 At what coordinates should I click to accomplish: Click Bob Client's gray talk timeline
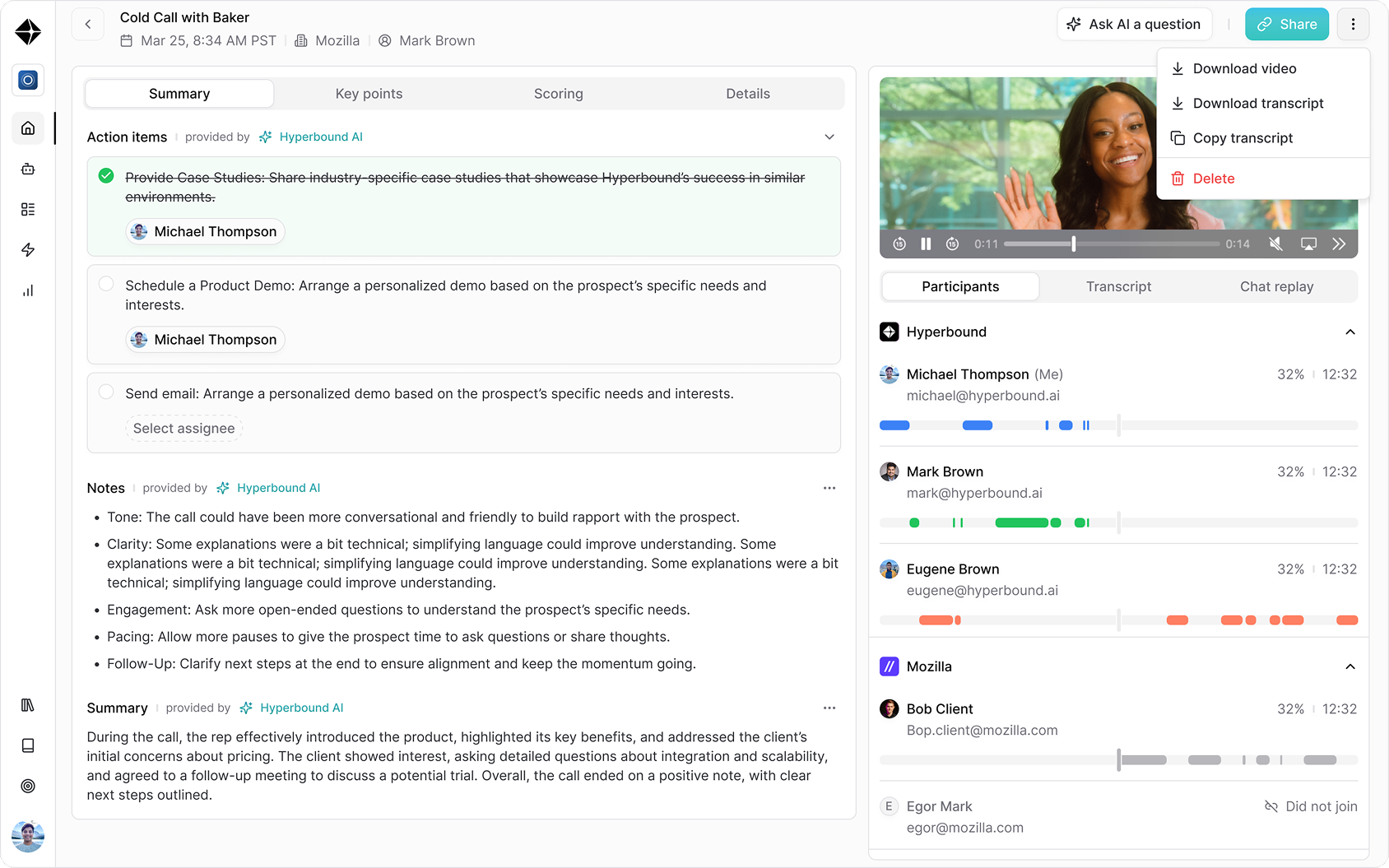(x=1118, y=760)
